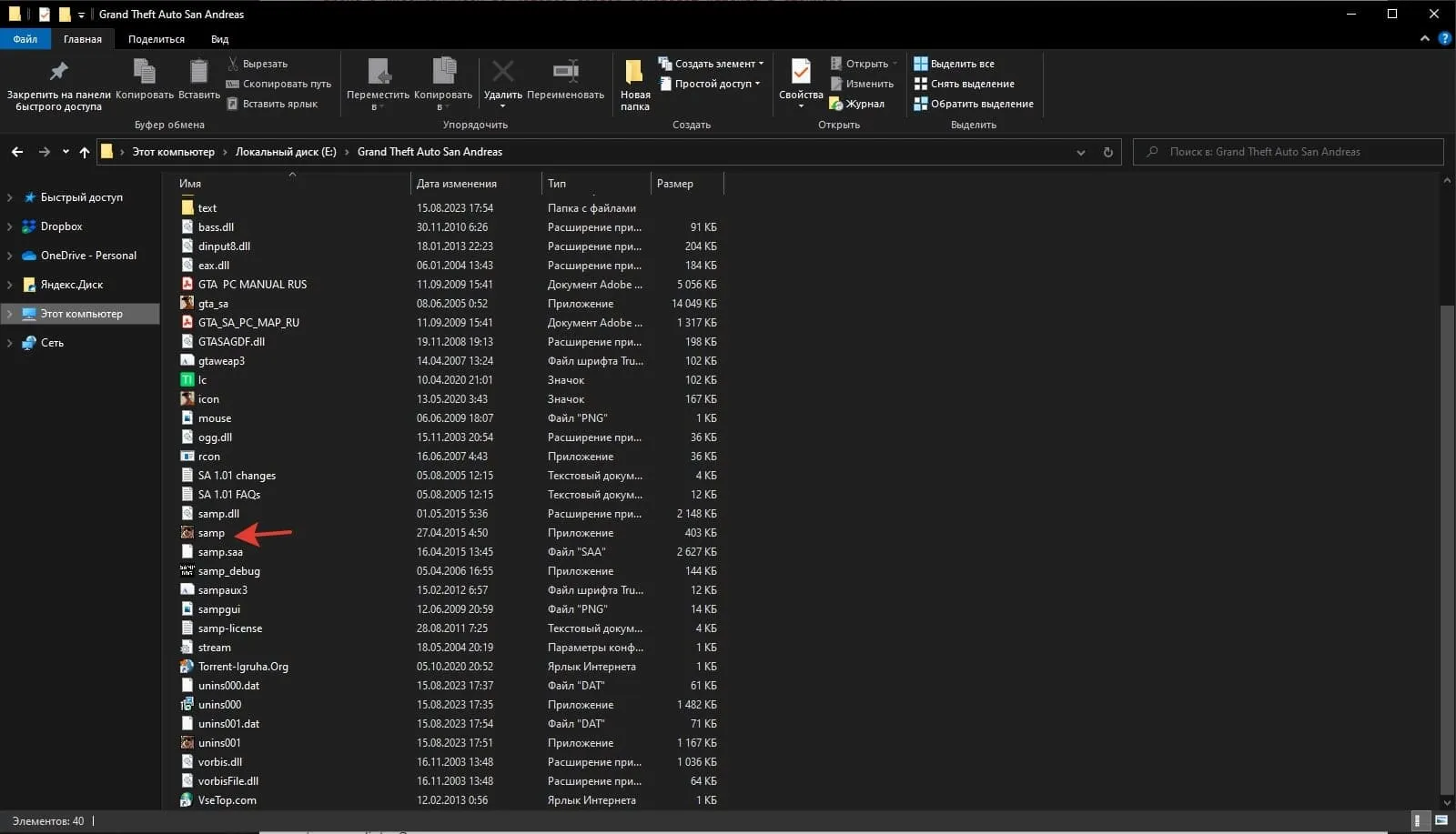
Task: Click Обратить выделение button
Action: pyautogui.click(x=974, y=104)
